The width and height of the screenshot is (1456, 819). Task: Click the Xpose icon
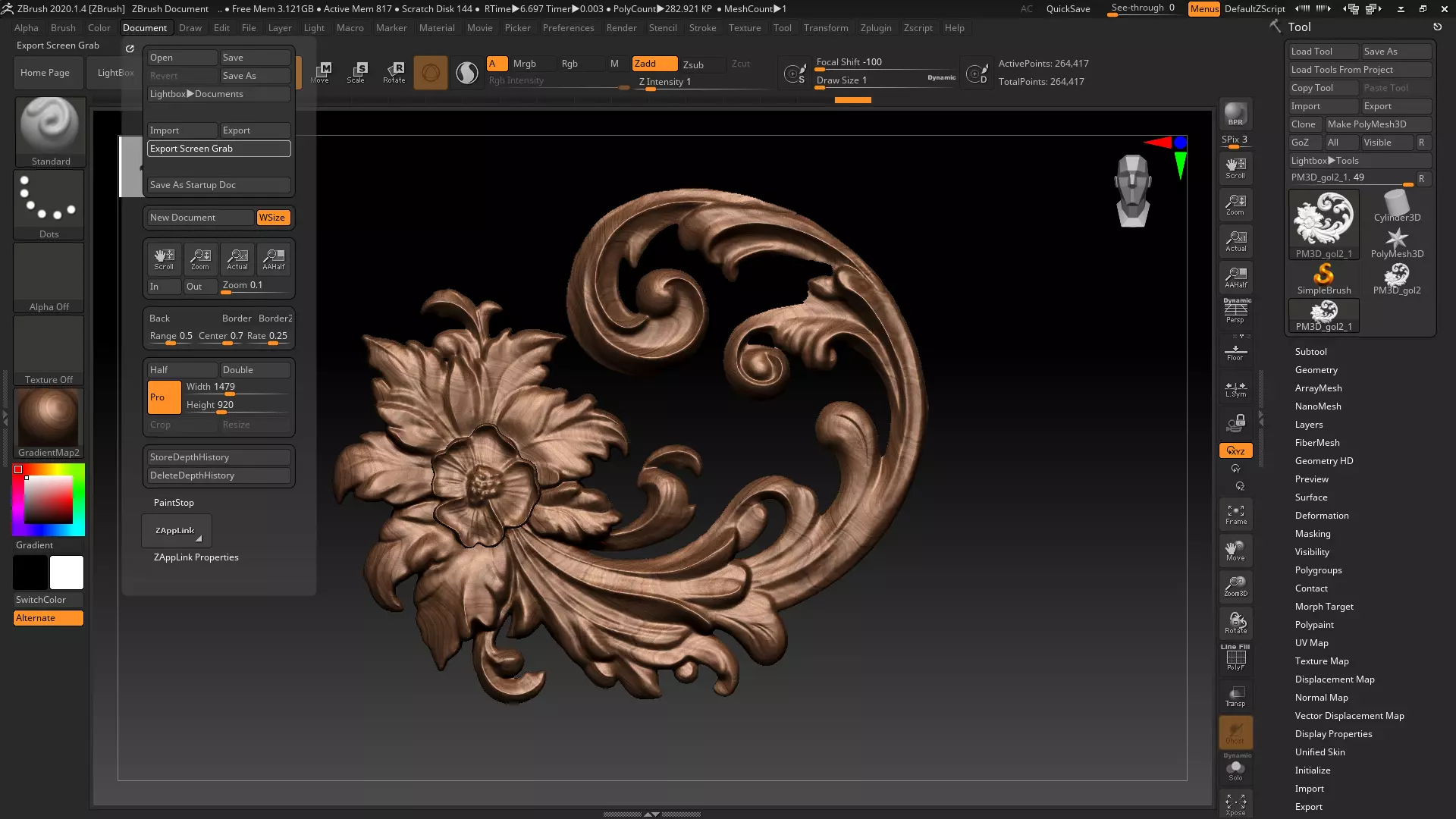click(x=1235, y=804)
